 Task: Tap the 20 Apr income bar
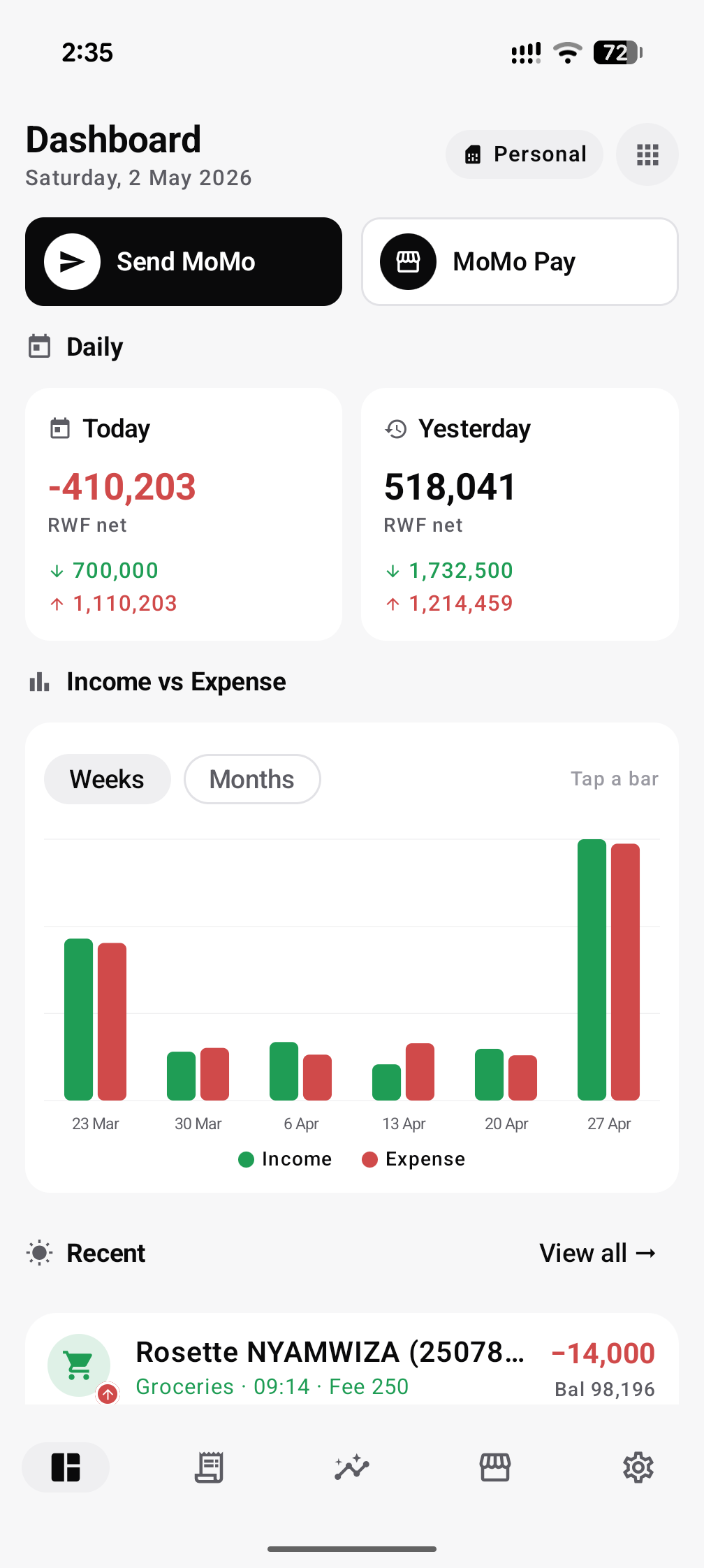tap(489, 1075)
